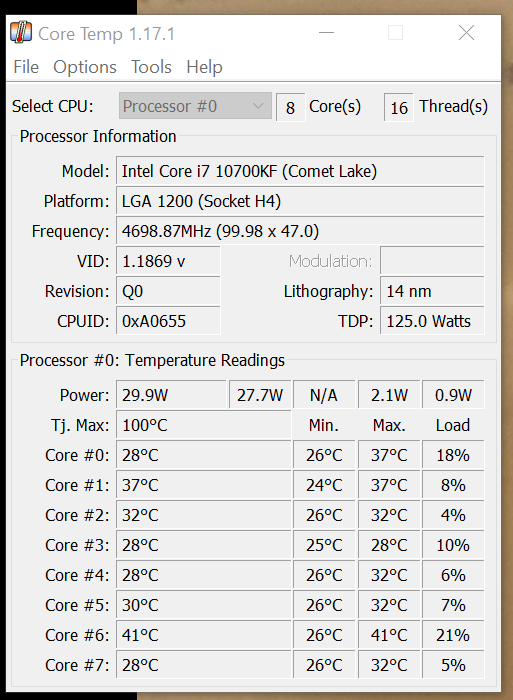Click the Max. column header
The width and height of the screenshot is (513, 700).
389,425
